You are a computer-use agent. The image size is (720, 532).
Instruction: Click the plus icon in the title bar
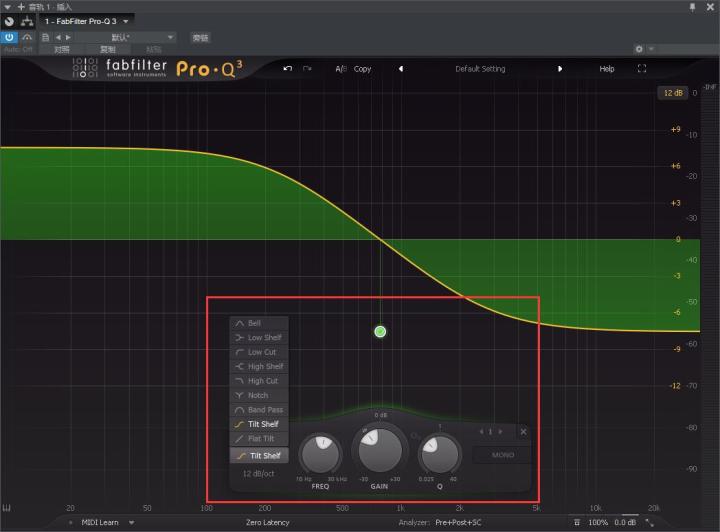[21, 6]
